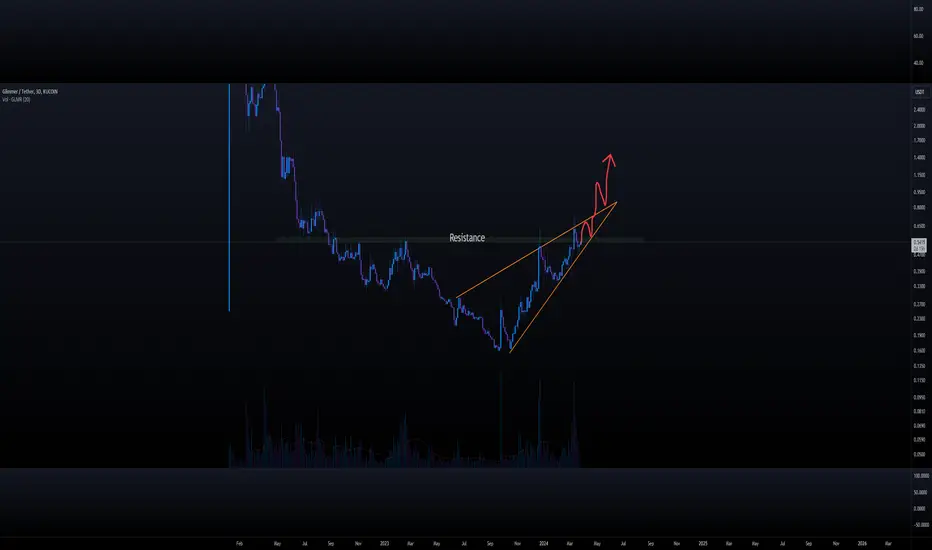
Task: Click the 2.4000 price axis label
Action: tap(919, 110)
